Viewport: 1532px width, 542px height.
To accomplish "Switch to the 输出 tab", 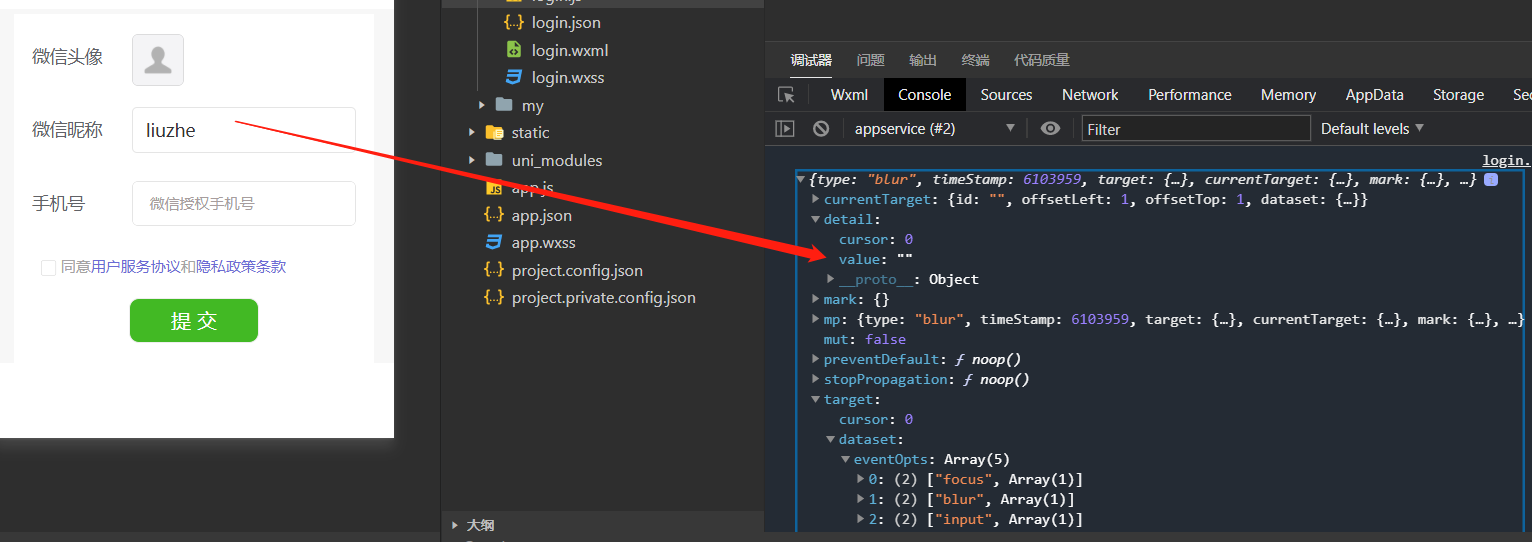I will click(923, 60).
